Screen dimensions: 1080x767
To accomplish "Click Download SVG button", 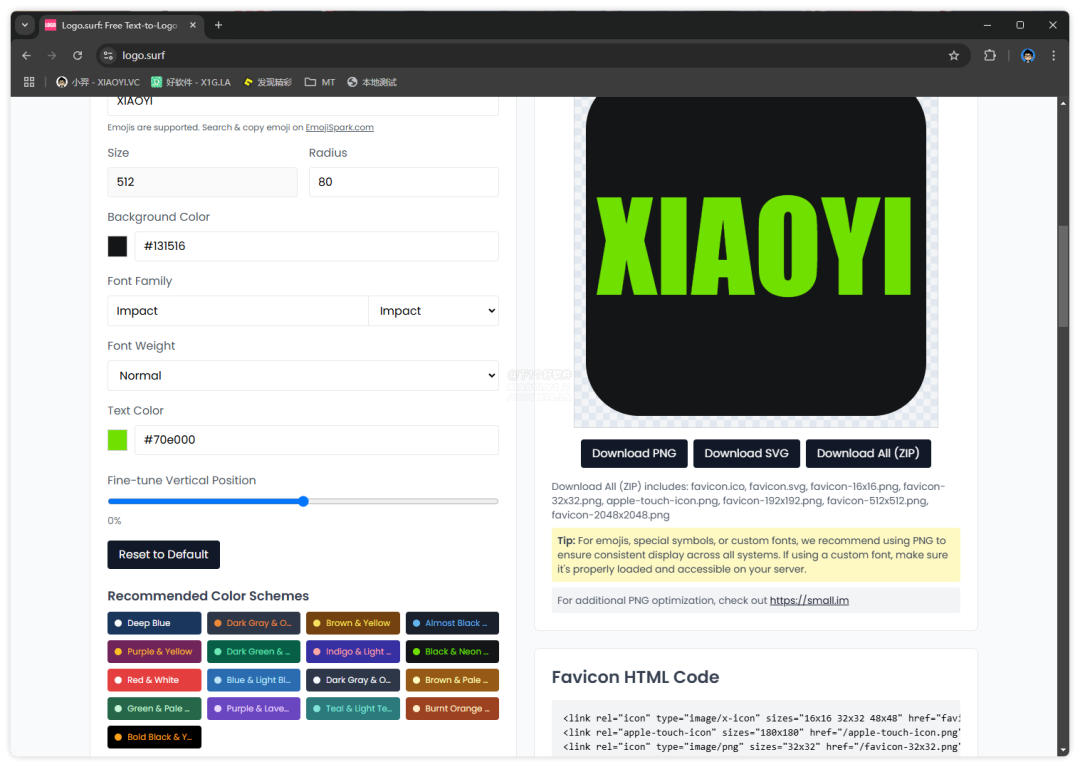I will tap(746, 454).
